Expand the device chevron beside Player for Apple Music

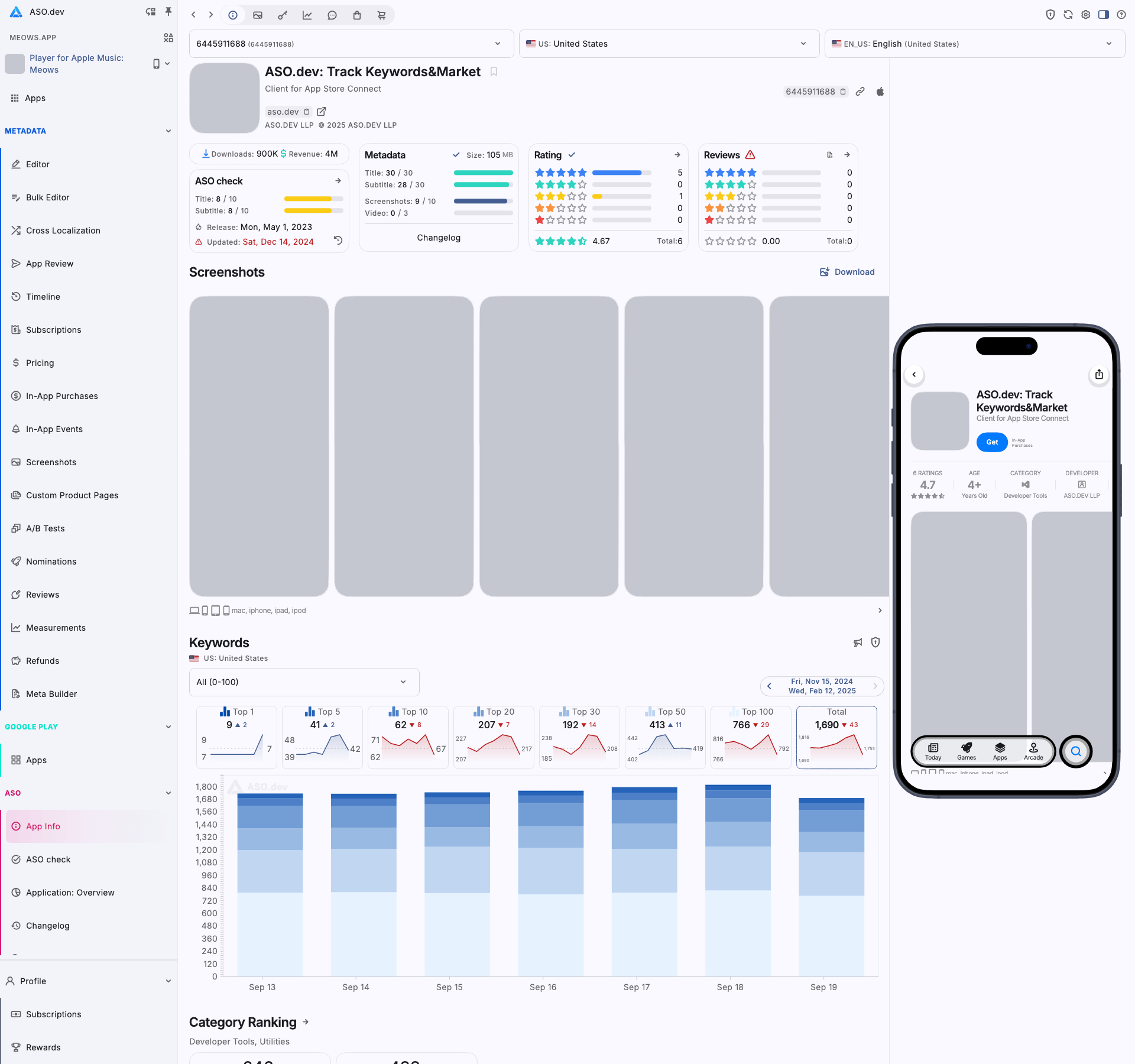(x=167, y=64)
